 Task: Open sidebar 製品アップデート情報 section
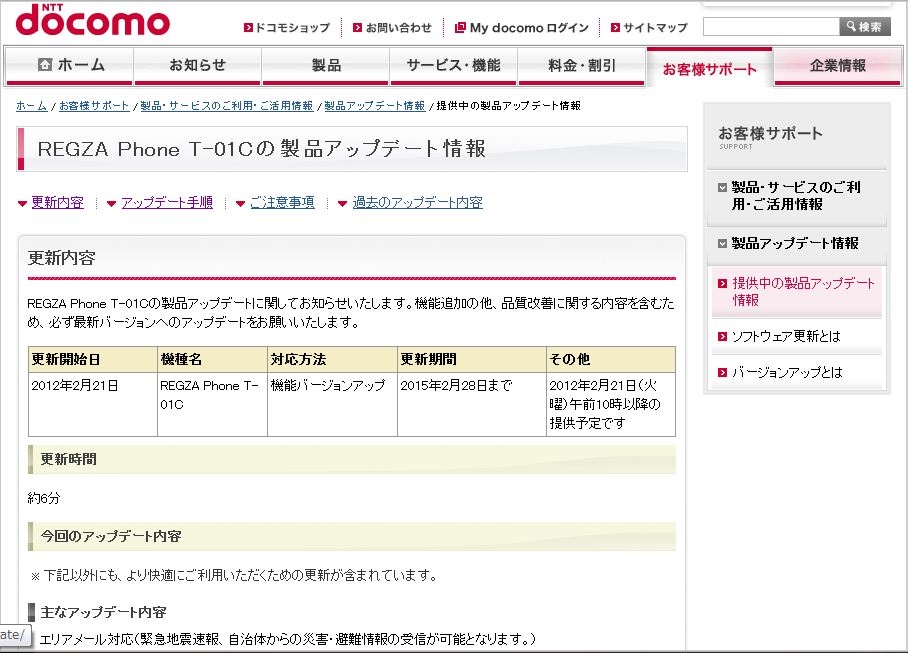click(x=796, y=243)
